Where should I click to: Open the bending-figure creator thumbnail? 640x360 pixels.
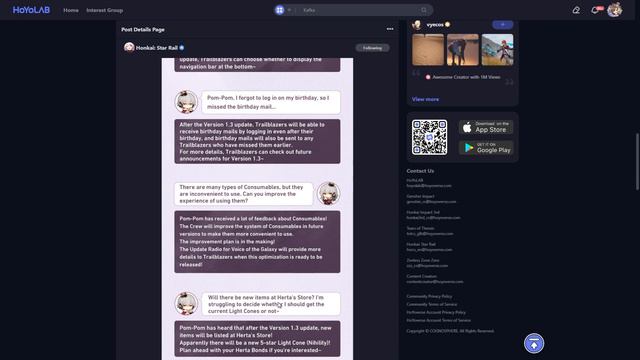pos(462,50)
